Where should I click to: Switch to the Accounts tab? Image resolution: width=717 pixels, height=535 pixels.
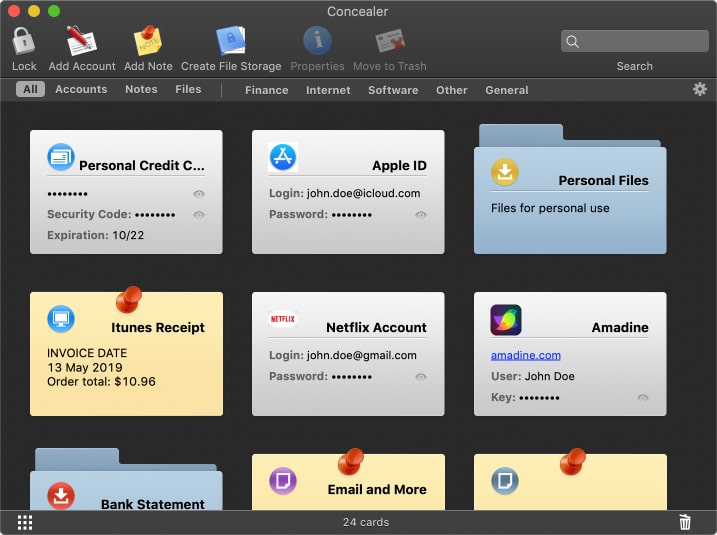81,89
